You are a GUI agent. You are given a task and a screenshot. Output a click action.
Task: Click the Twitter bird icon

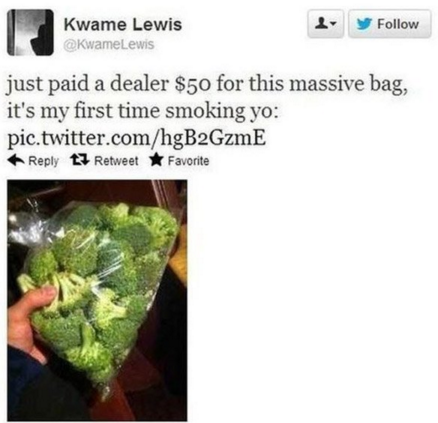coord(364,24)
